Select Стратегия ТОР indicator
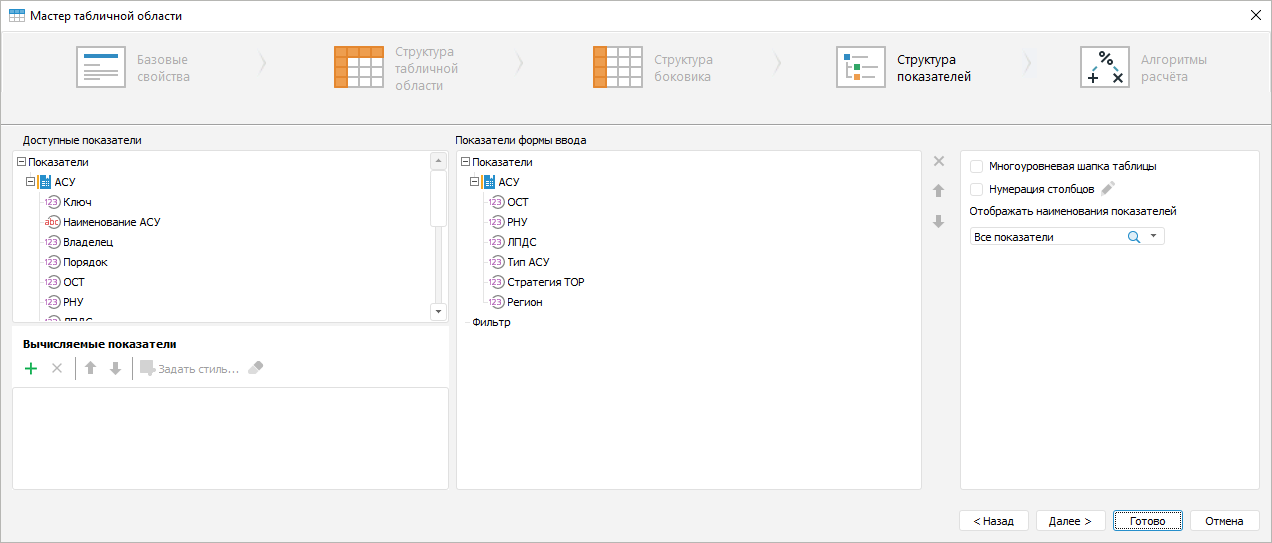1272x543 pixels. (x=546, y=282)
